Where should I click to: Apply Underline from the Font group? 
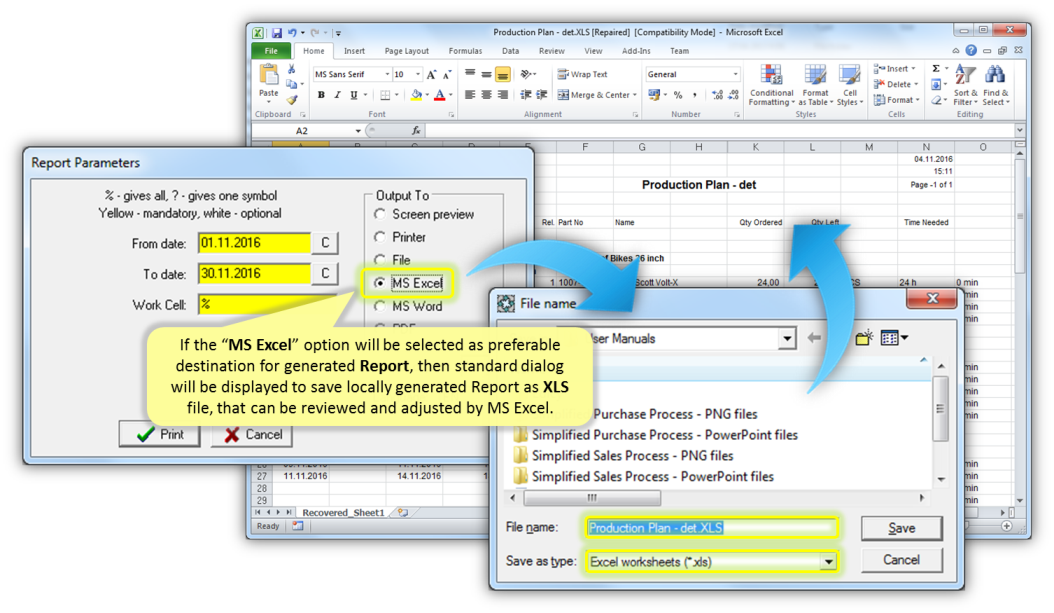354,95
